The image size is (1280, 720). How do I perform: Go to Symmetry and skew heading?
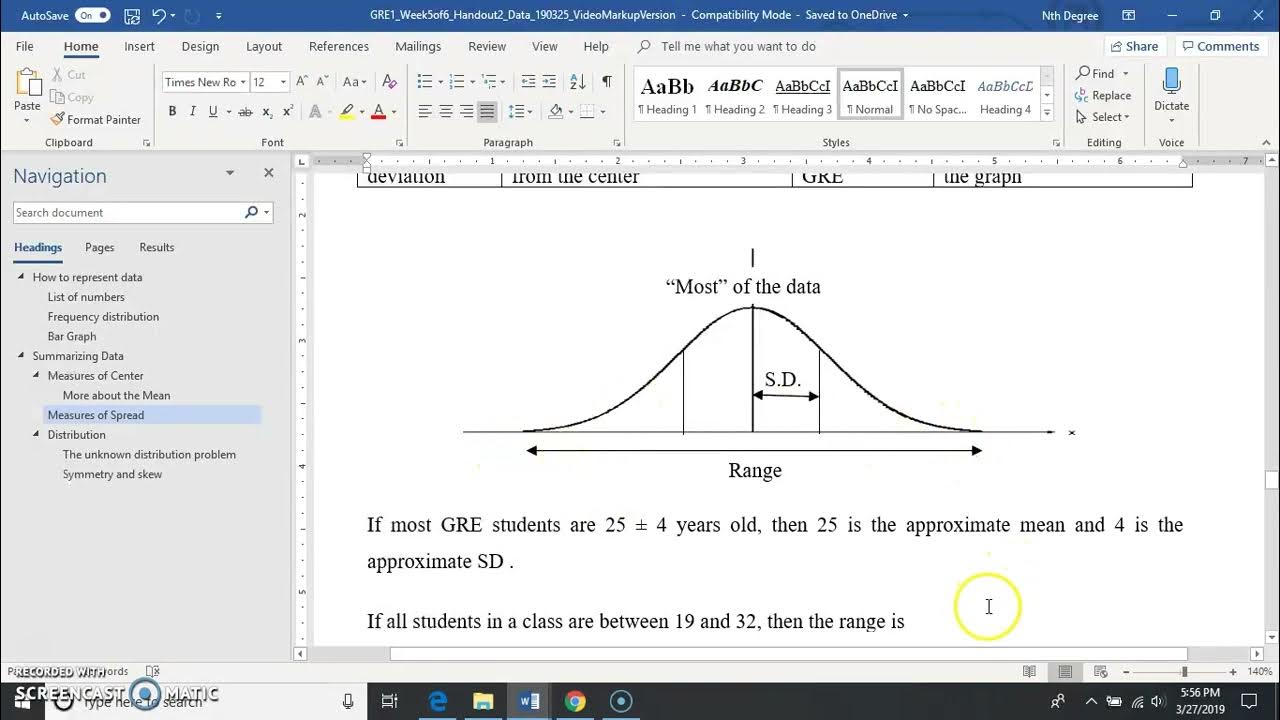(x=112, y=474)
